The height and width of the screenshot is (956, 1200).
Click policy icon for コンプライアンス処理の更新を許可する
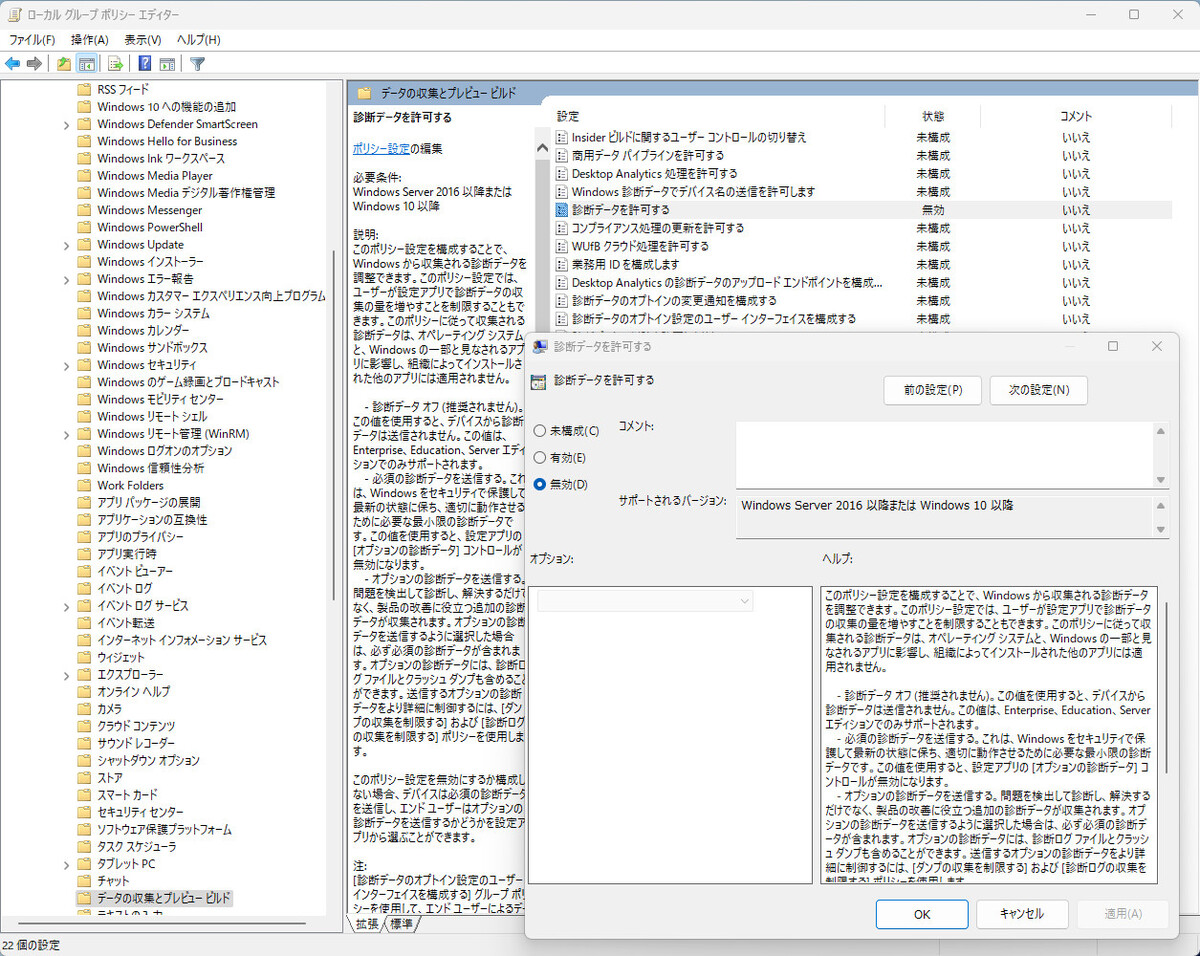click(562, 228)
